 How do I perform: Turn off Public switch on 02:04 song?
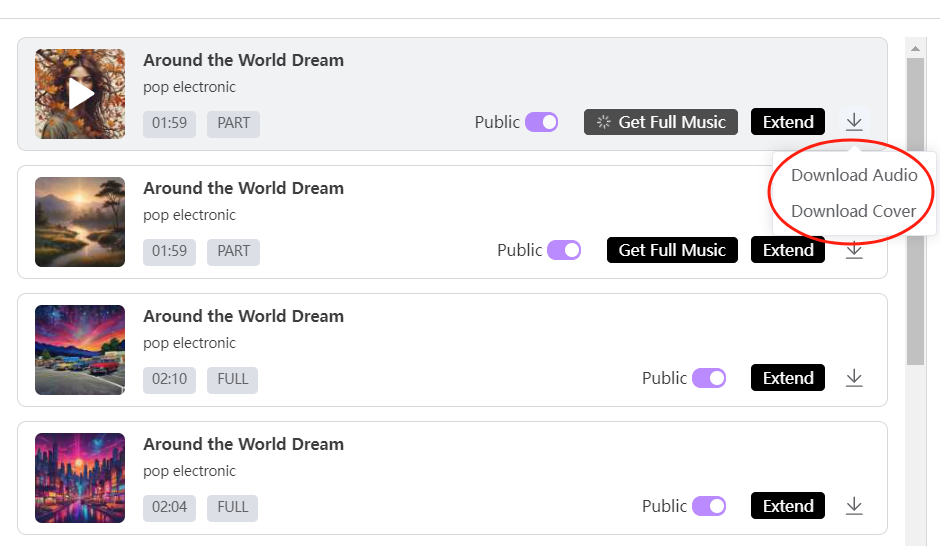pos(709,506)
